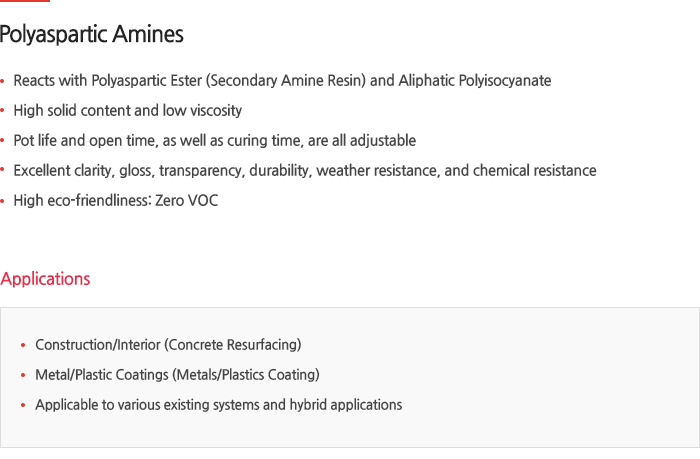This screenshot has height=459, width=700.
Task: Select the Polyaspartic Ester reaction bullet text
Action: click(282, 81)
